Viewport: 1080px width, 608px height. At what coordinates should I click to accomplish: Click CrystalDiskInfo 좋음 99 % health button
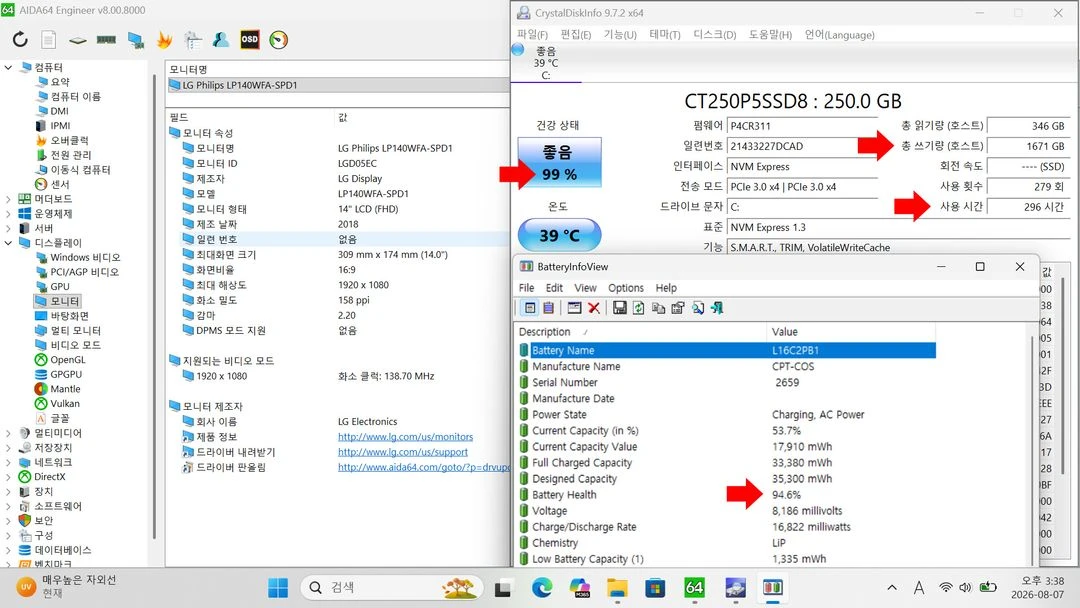pyautogui.click(x=559, y=163)
